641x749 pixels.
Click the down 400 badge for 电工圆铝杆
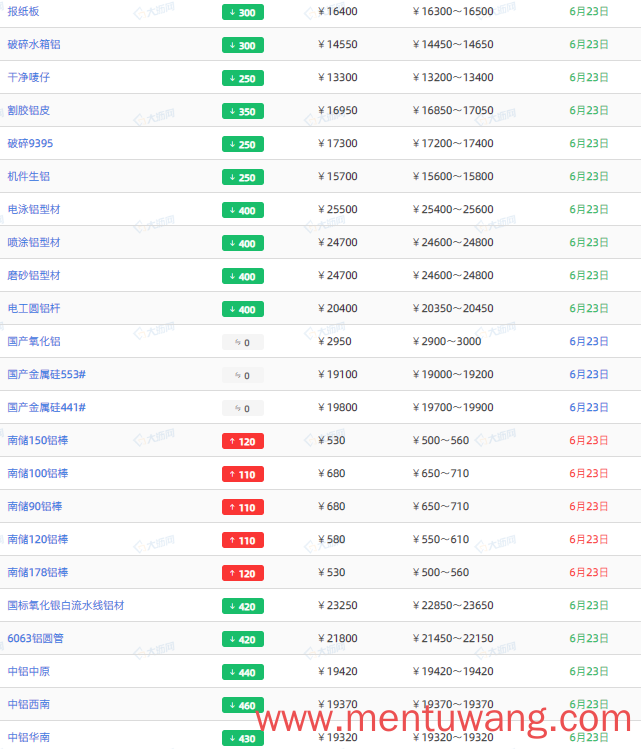[243, 309]
